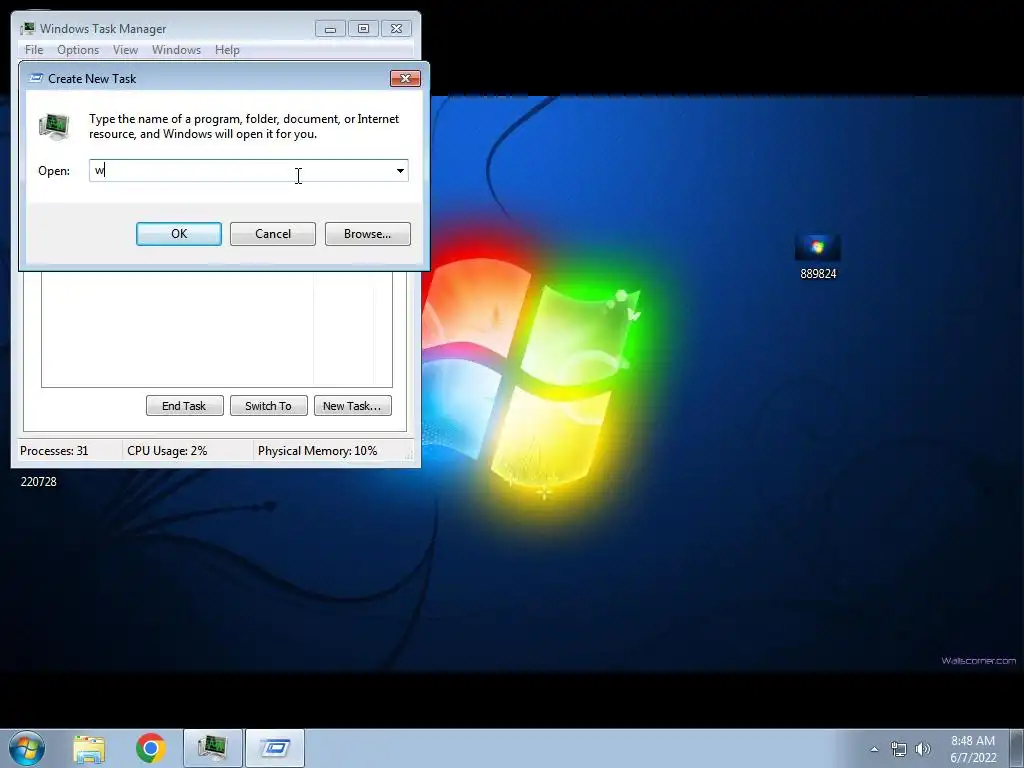This screenshot has height=768, width=1024.
Task: Click the CPU Usage: 2% status text
Action: click(167, 451)
